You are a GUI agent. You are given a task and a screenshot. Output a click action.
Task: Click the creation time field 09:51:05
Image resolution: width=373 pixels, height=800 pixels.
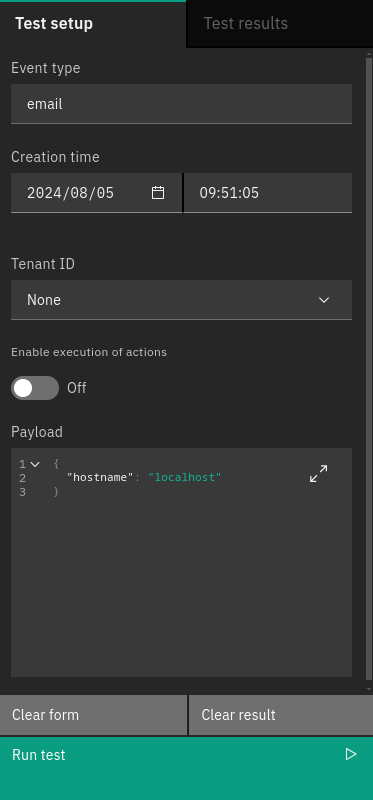pyautogui.click(x=268, y=193)
